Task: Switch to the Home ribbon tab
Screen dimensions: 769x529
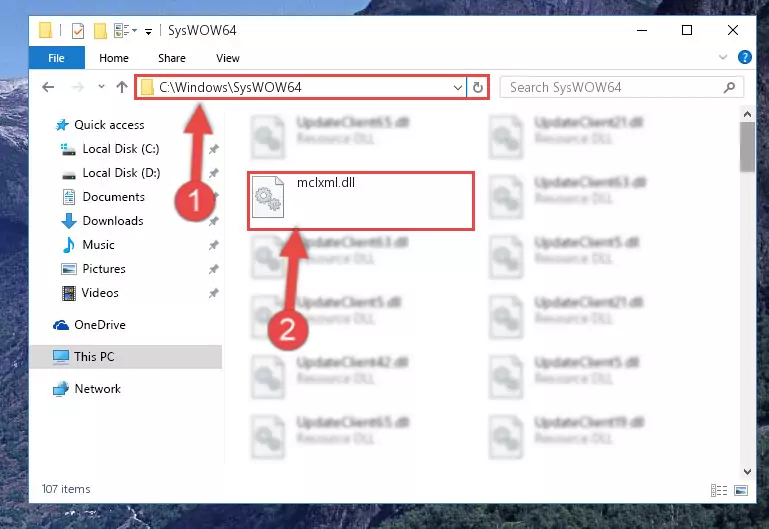Action: 114,58
